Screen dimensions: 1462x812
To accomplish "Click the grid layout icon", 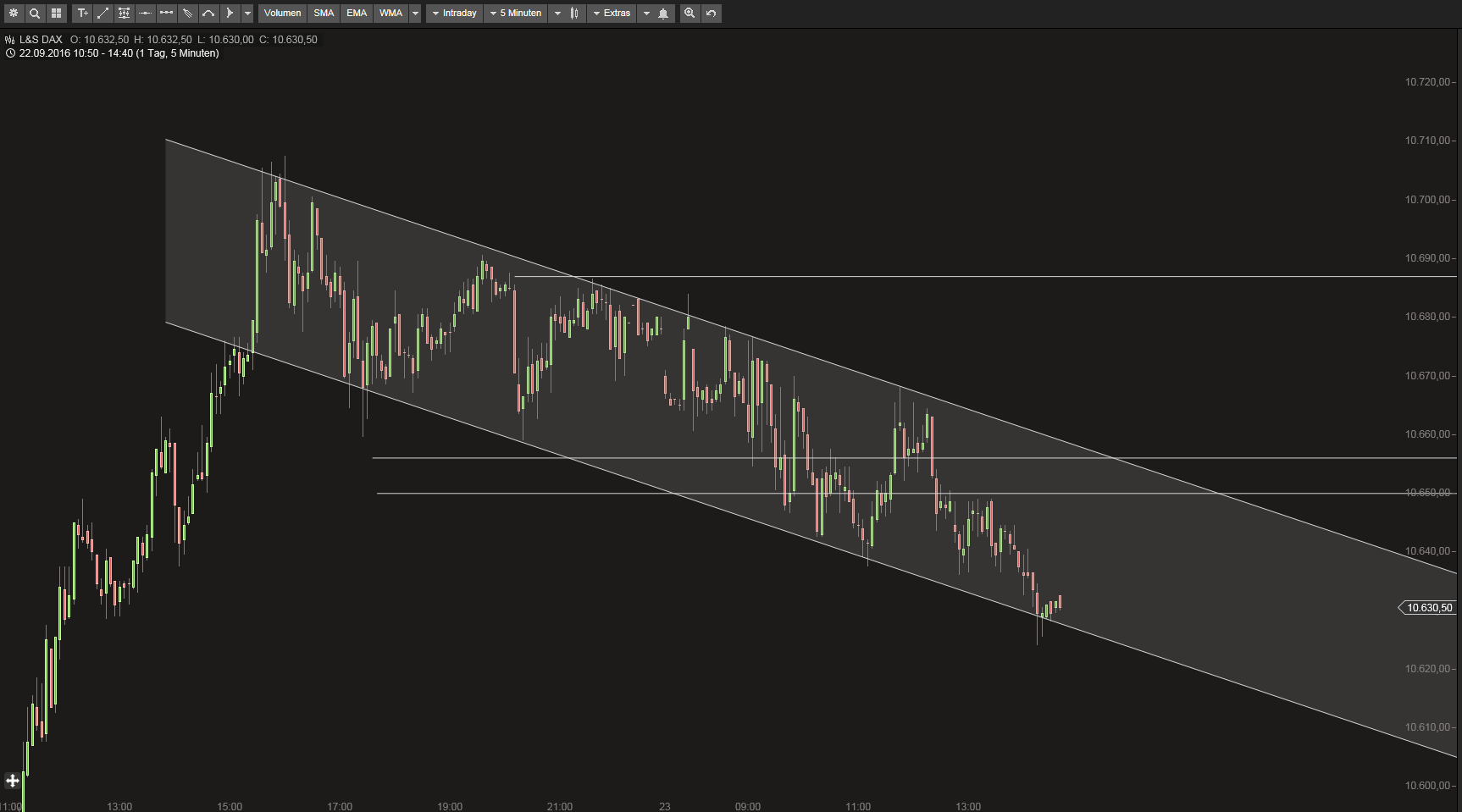I will 56,13.
